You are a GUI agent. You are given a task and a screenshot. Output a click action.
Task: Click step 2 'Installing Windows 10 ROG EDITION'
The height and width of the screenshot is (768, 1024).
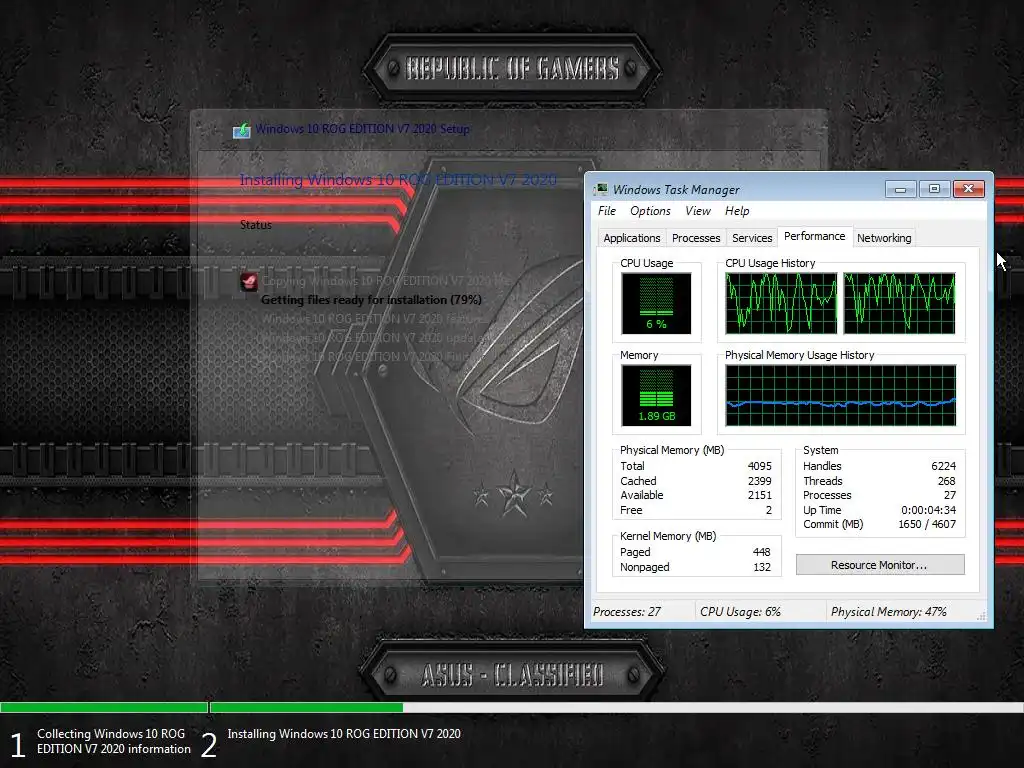344,734
